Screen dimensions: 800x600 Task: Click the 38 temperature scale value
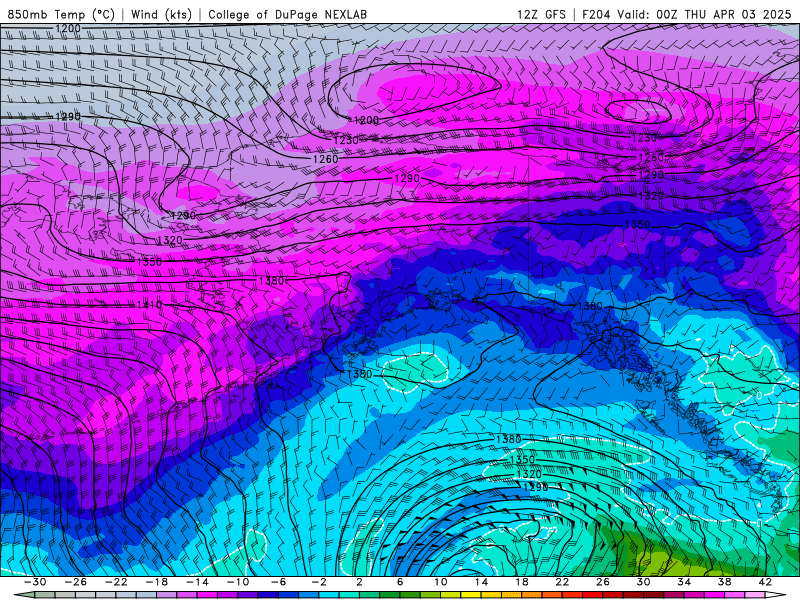(x=724, y=582)
